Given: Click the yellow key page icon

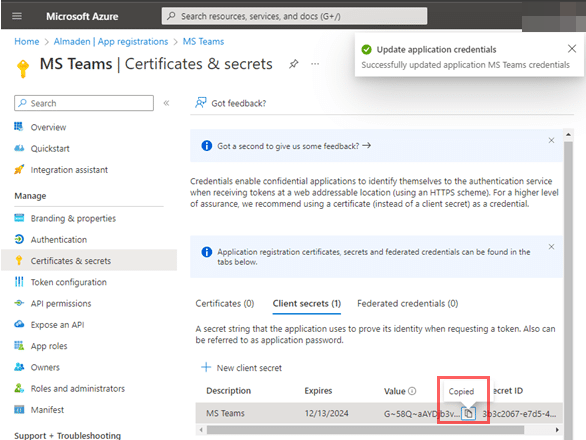Looking at the screenshot, I should pyautogui.click(x=23, y=68).
